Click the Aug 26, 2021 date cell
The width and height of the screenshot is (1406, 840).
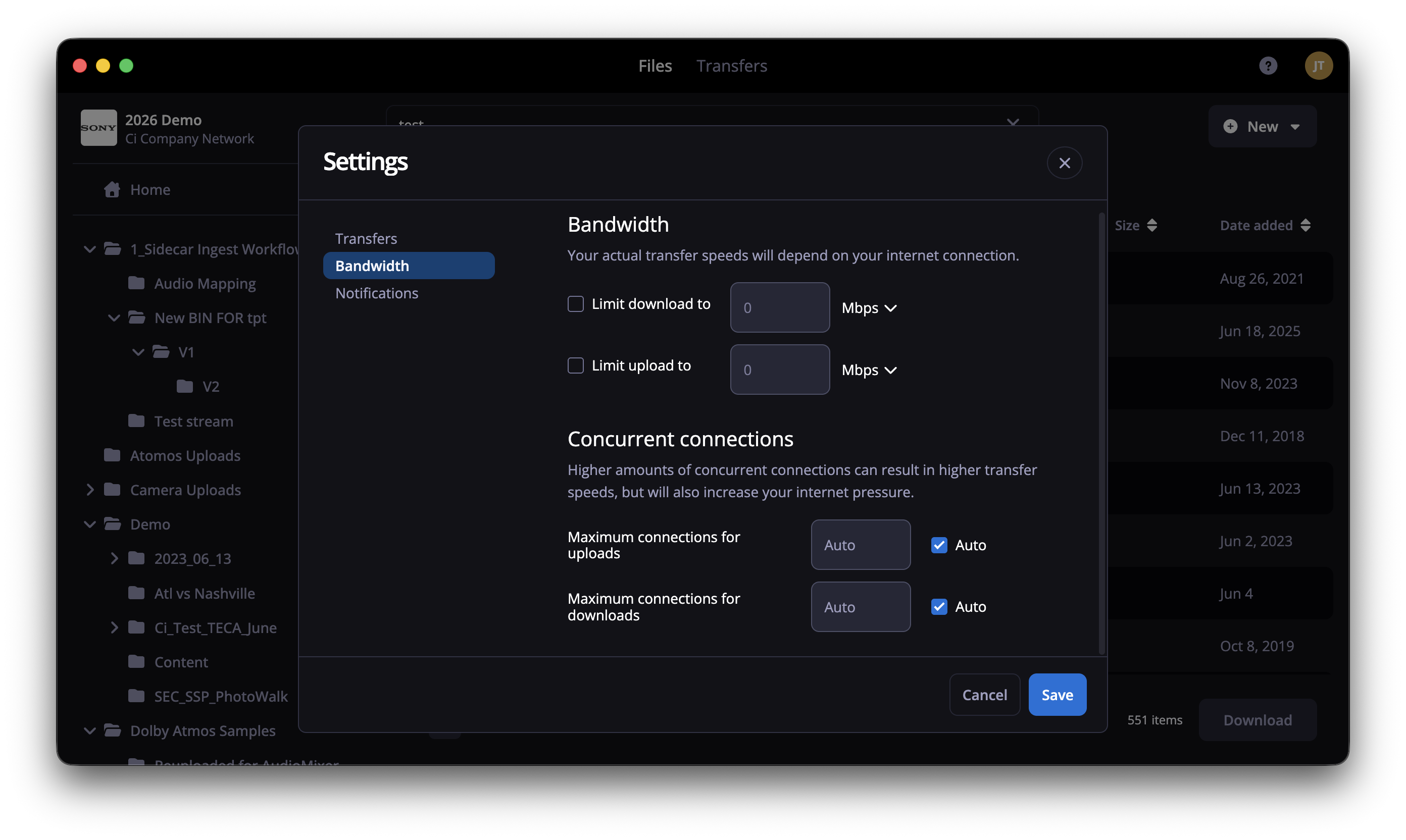1262,279
